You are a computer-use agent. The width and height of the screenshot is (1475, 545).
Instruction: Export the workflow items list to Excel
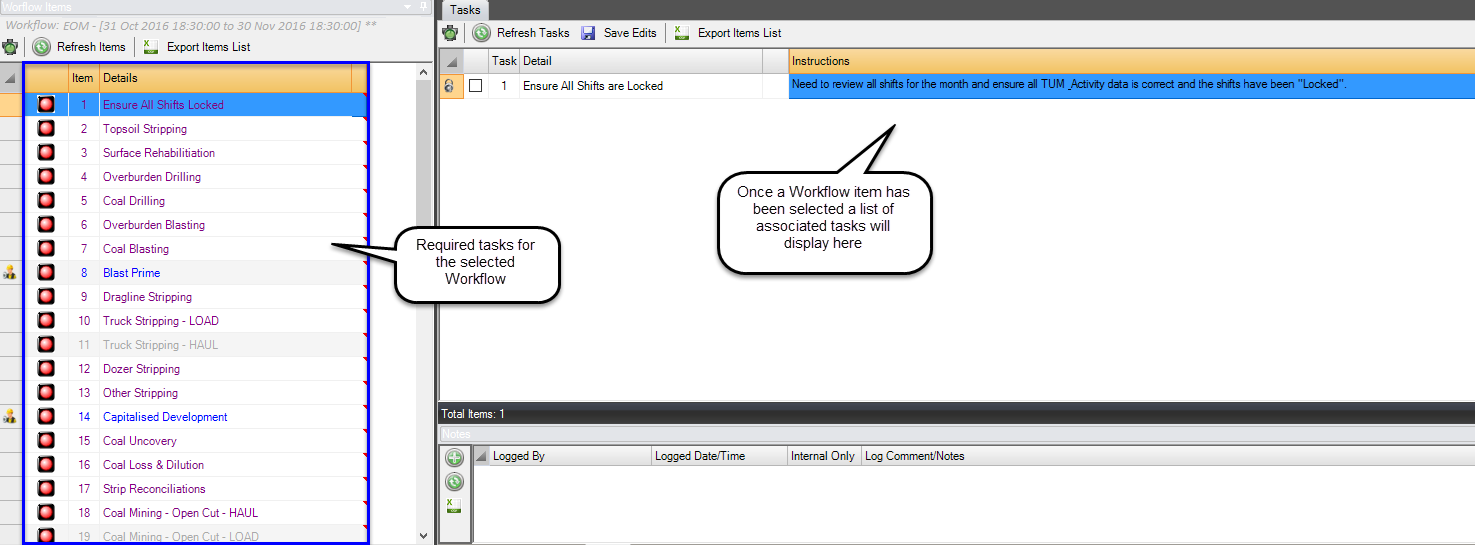coord(196,47)
